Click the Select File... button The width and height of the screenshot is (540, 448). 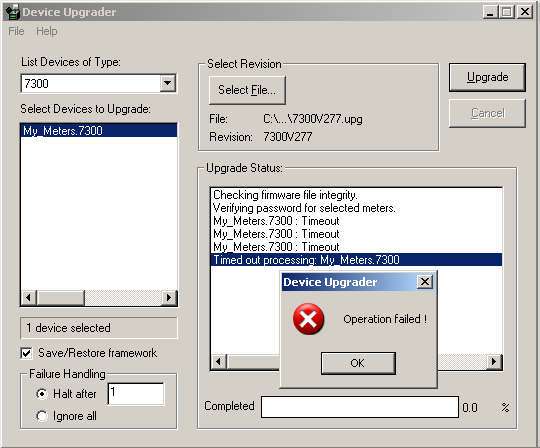[x=247, y=90]
